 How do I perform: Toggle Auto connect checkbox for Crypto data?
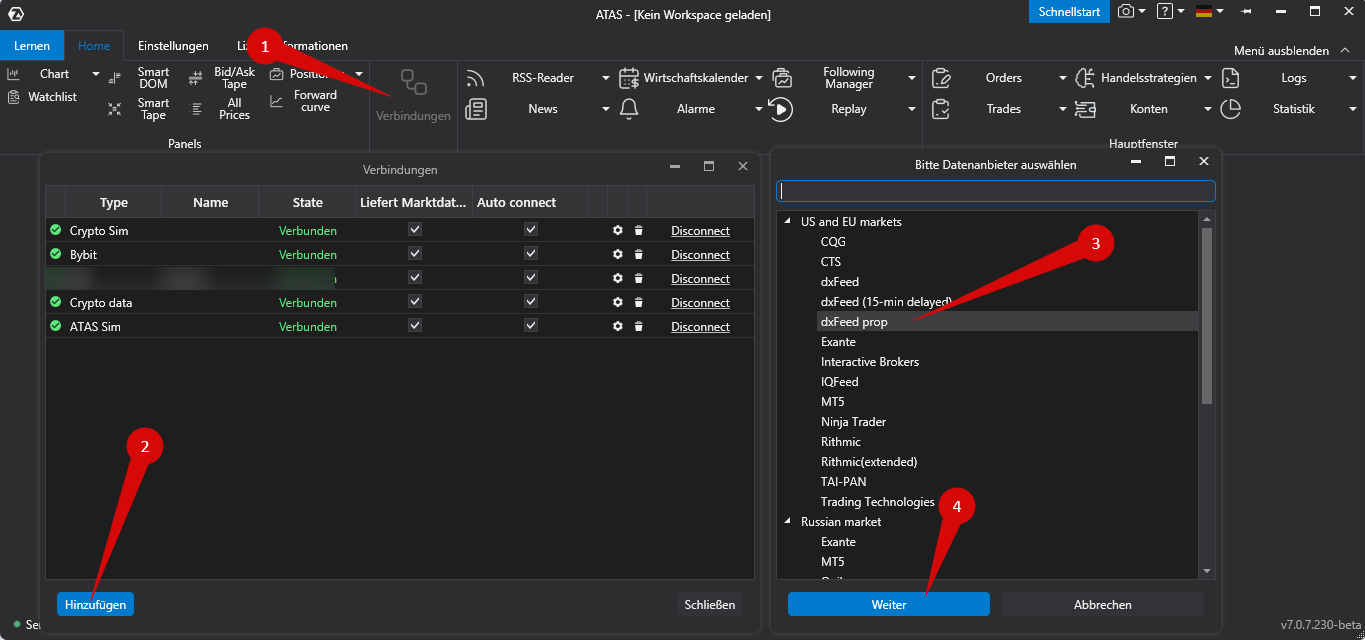click(x=531, y=301)
